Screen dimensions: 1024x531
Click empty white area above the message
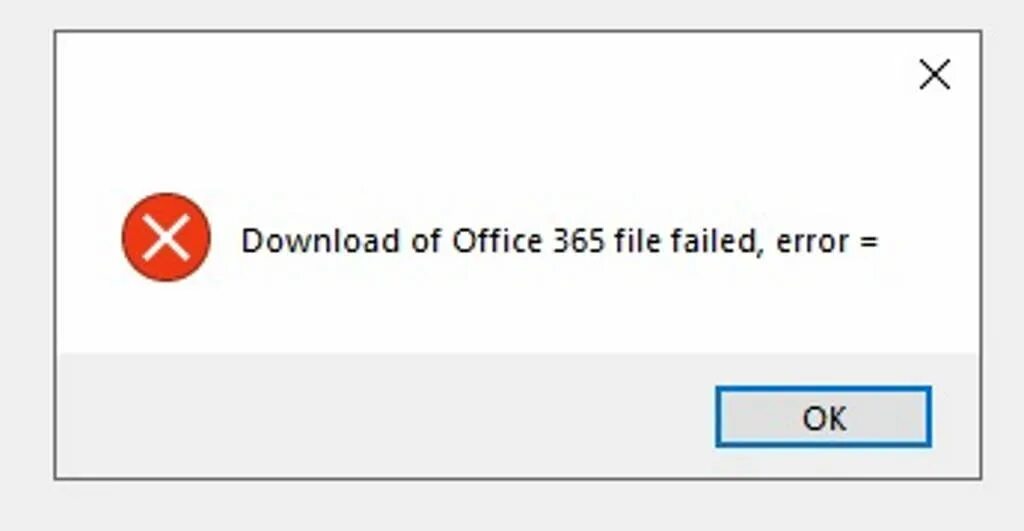pos(500,140)
